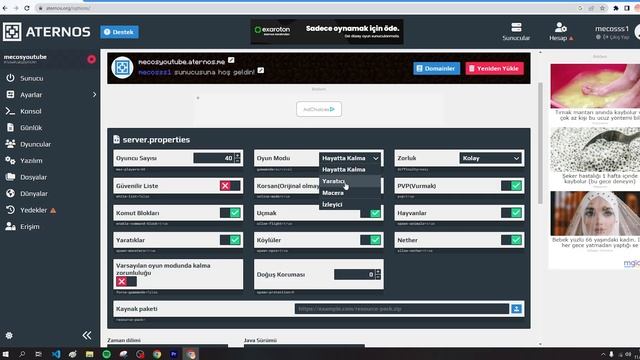Click the Yeniden Yükle button
The width and height of the screenshot is (640, 360).
click(x=494, y=69)
